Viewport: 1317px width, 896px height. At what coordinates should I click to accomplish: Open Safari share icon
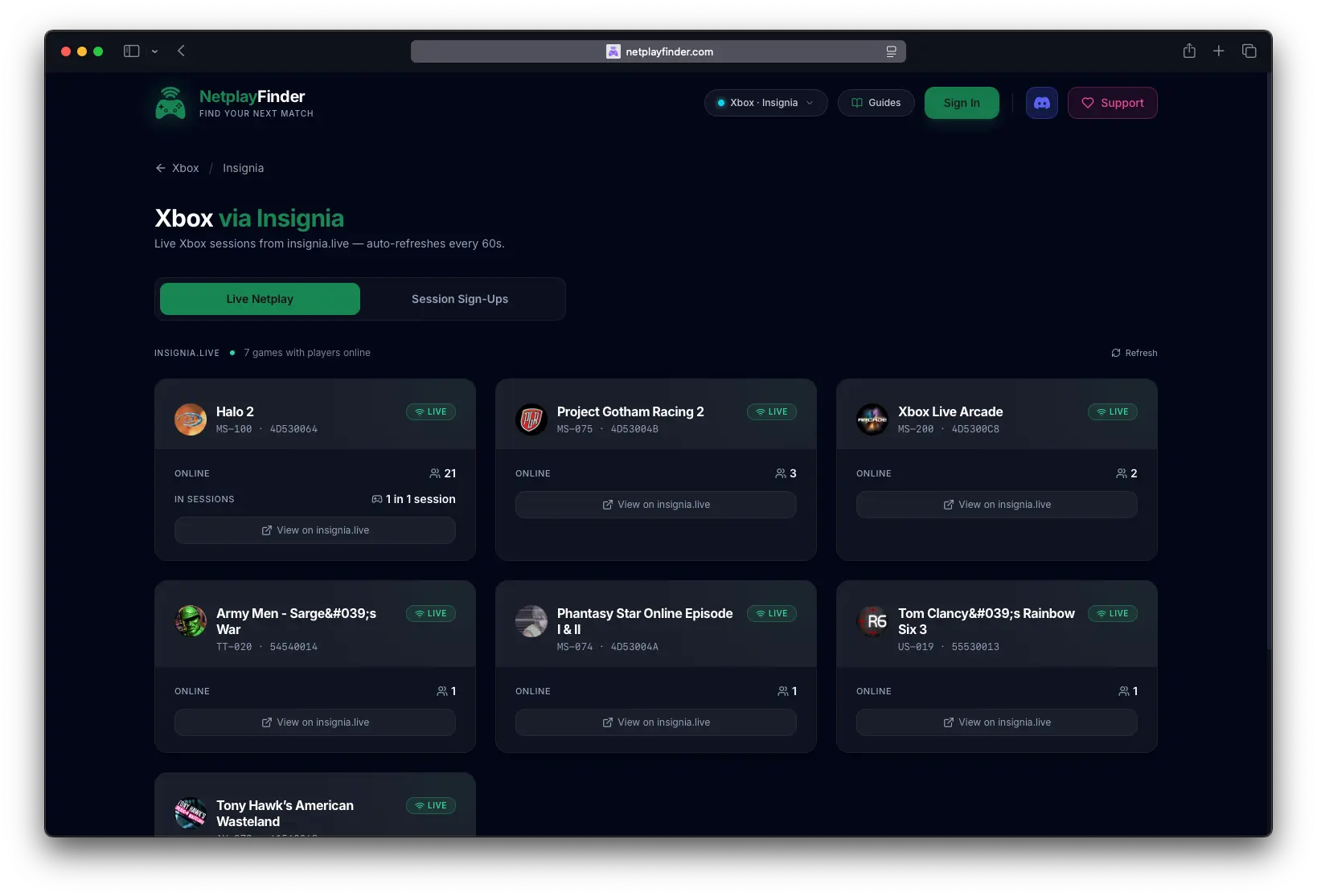pyautogui.click(x=1189, y=51)
